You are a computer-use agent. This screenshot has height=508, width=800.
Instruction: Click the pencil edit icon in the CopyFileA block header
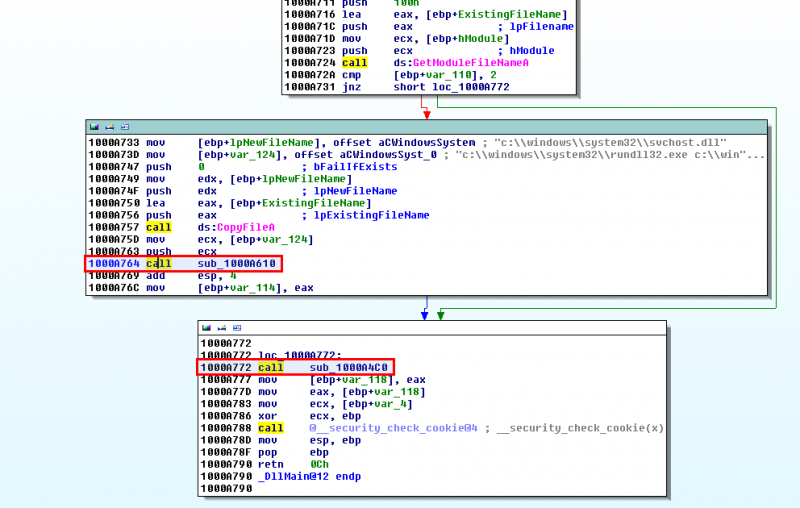pos(108,128)
